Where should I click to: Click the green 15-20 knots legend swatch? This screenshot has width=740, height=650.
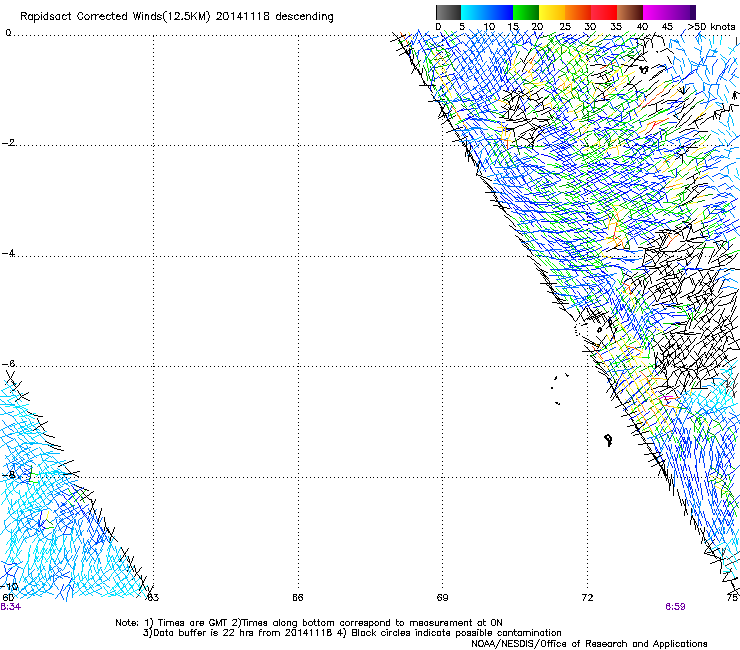tap(526, 12)
